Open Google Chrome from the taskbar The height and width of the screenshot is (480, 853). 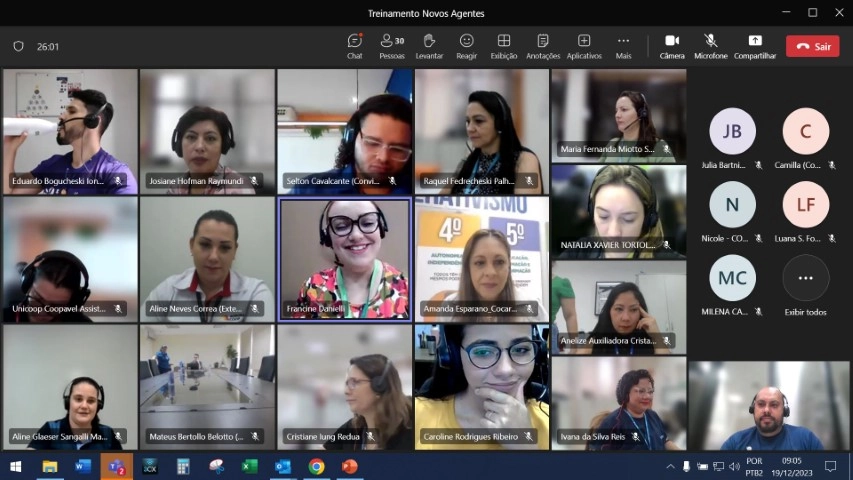[316, 466]
